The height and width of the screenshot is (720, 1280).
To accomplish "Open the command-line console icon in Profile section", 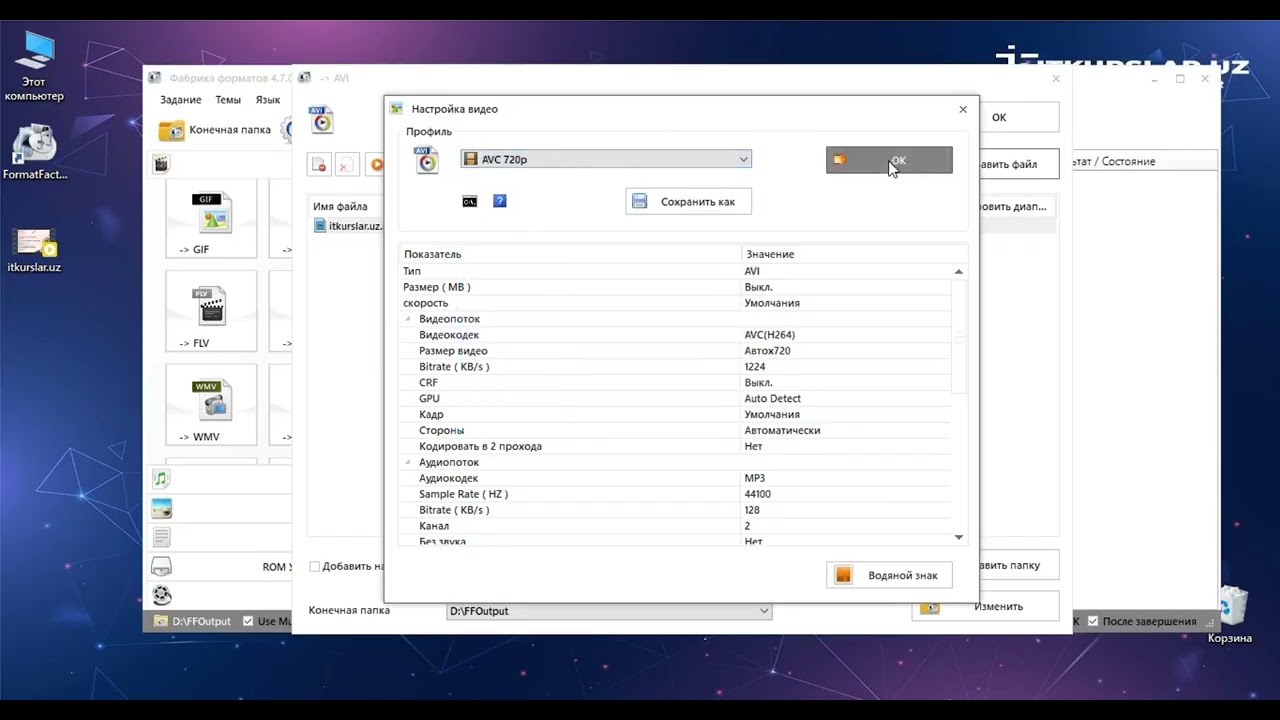I will click(x=469, y=202).
